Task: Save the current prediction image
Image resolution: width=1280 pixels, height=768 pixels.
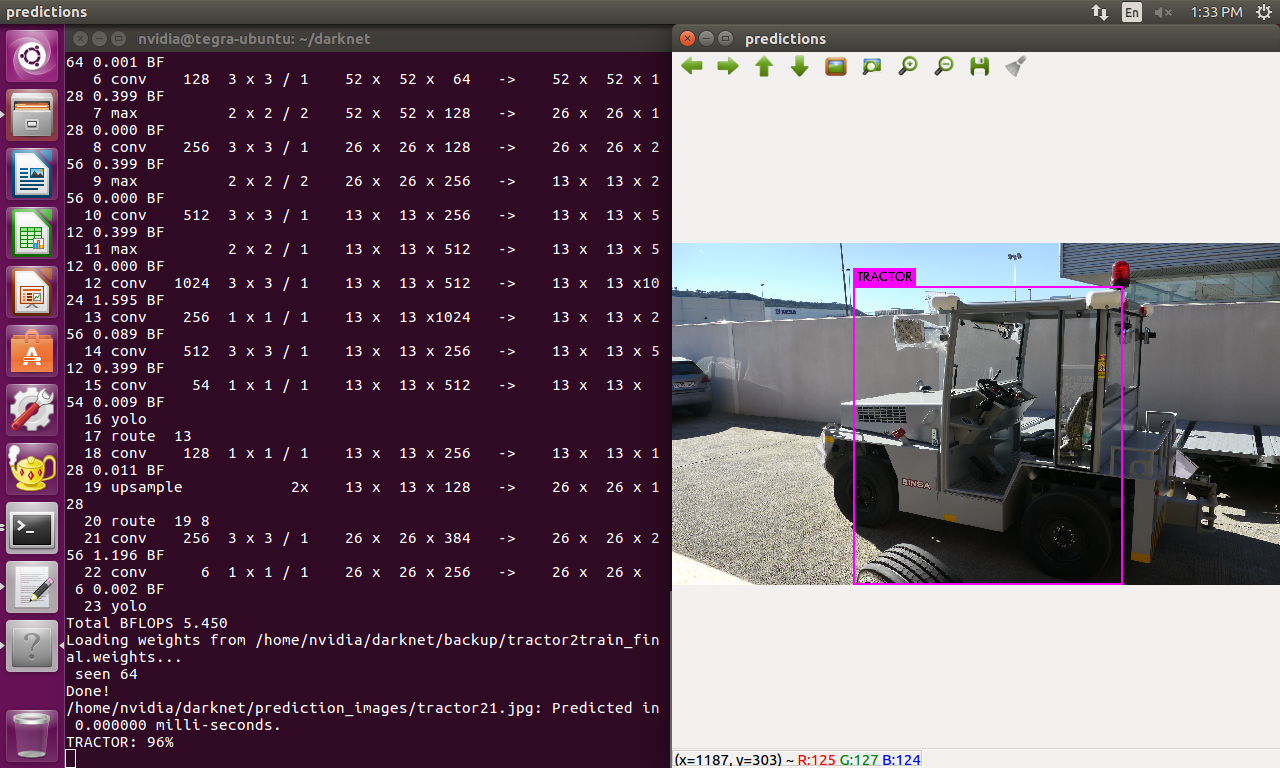Action: point(979,66)
